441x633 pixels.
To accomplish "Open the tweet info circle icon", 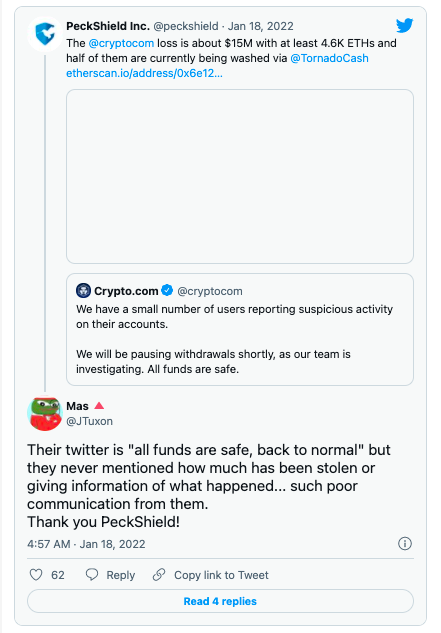I will tap(405, 543).
